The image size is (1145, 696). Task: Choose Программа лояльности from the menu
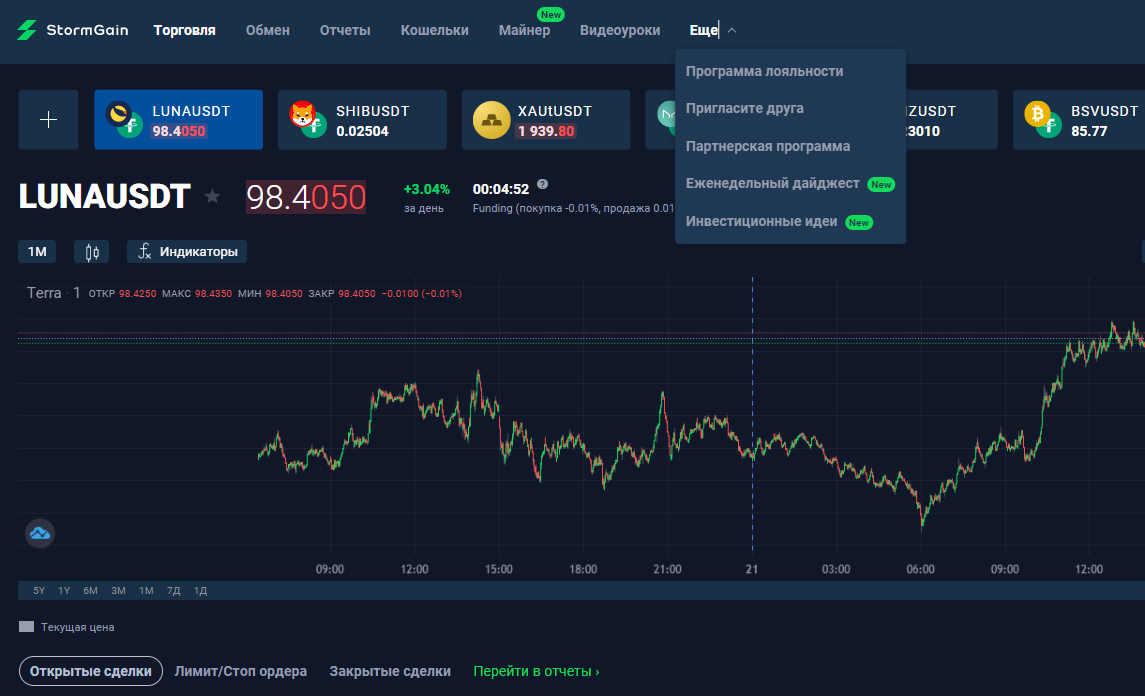(765, 72)
